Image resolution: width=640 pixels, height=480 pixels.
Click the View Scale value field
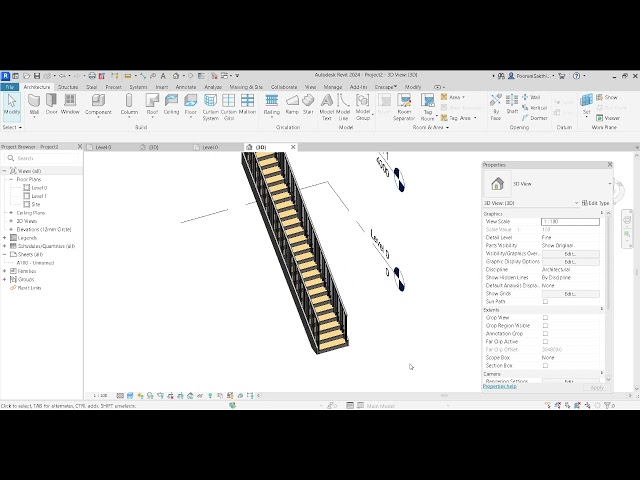point(570,222)
